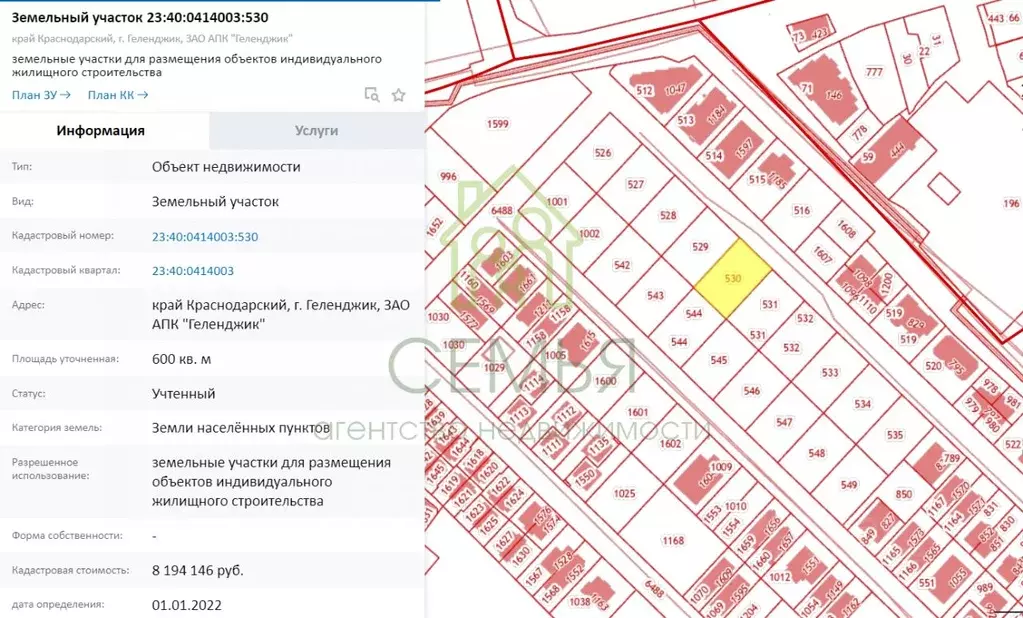Select parcel 548 on the map
Viewport: 1023px width, 618px height.
pos(816,453)
